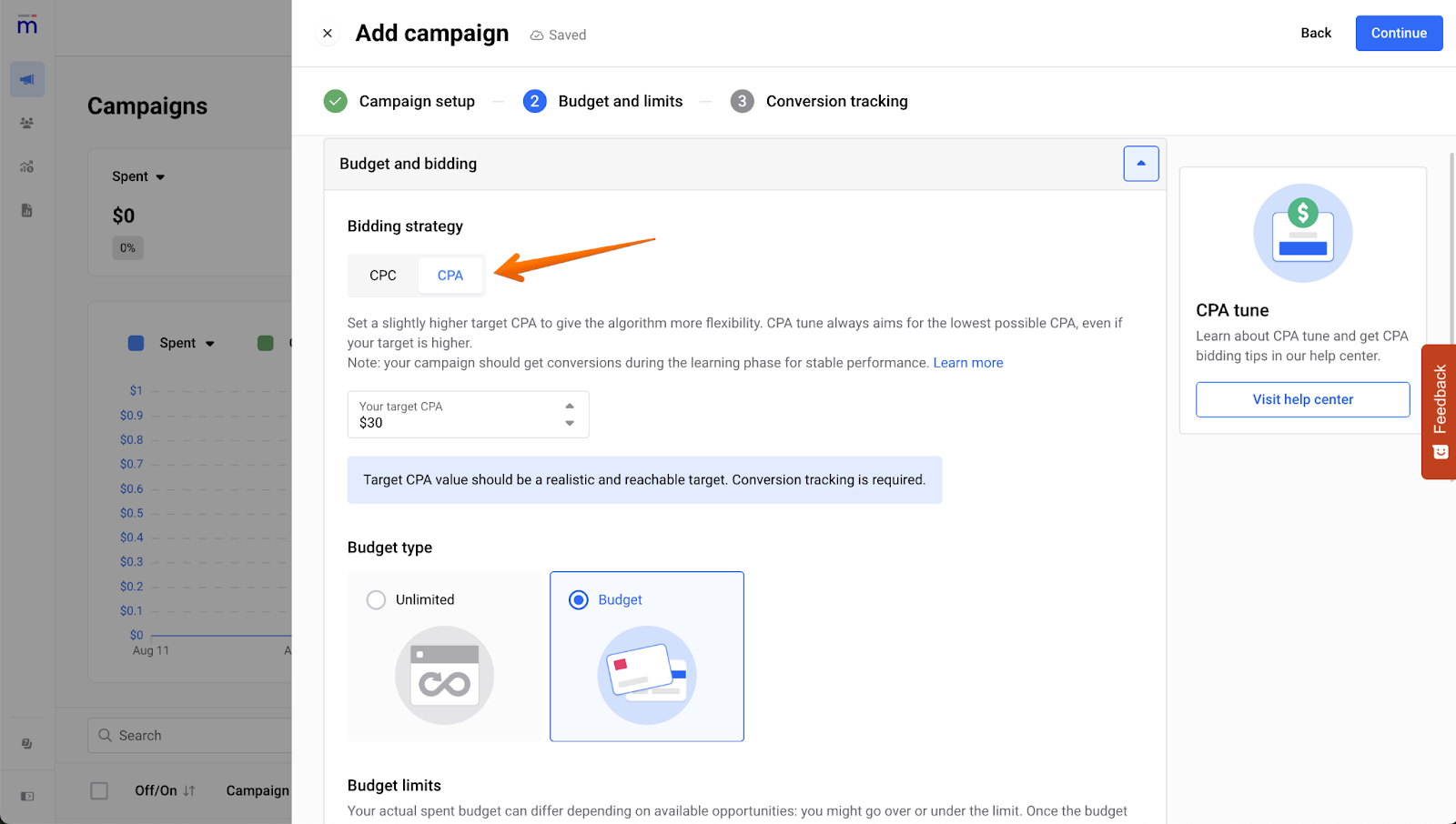Tick the select-all campaigns checkbox
Viewport: 1456px width, 824px height.
(x=99, y=790)
